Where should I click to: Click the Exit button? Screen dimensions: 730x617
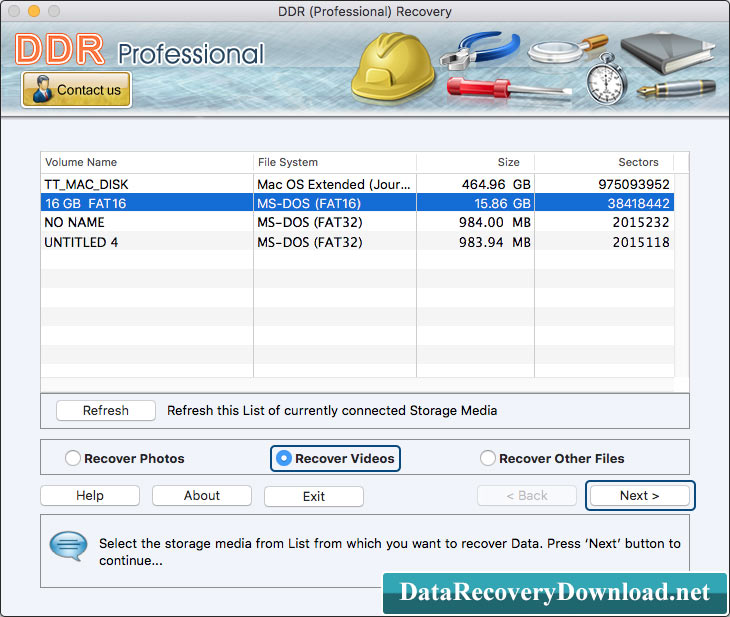click(314, 496)
